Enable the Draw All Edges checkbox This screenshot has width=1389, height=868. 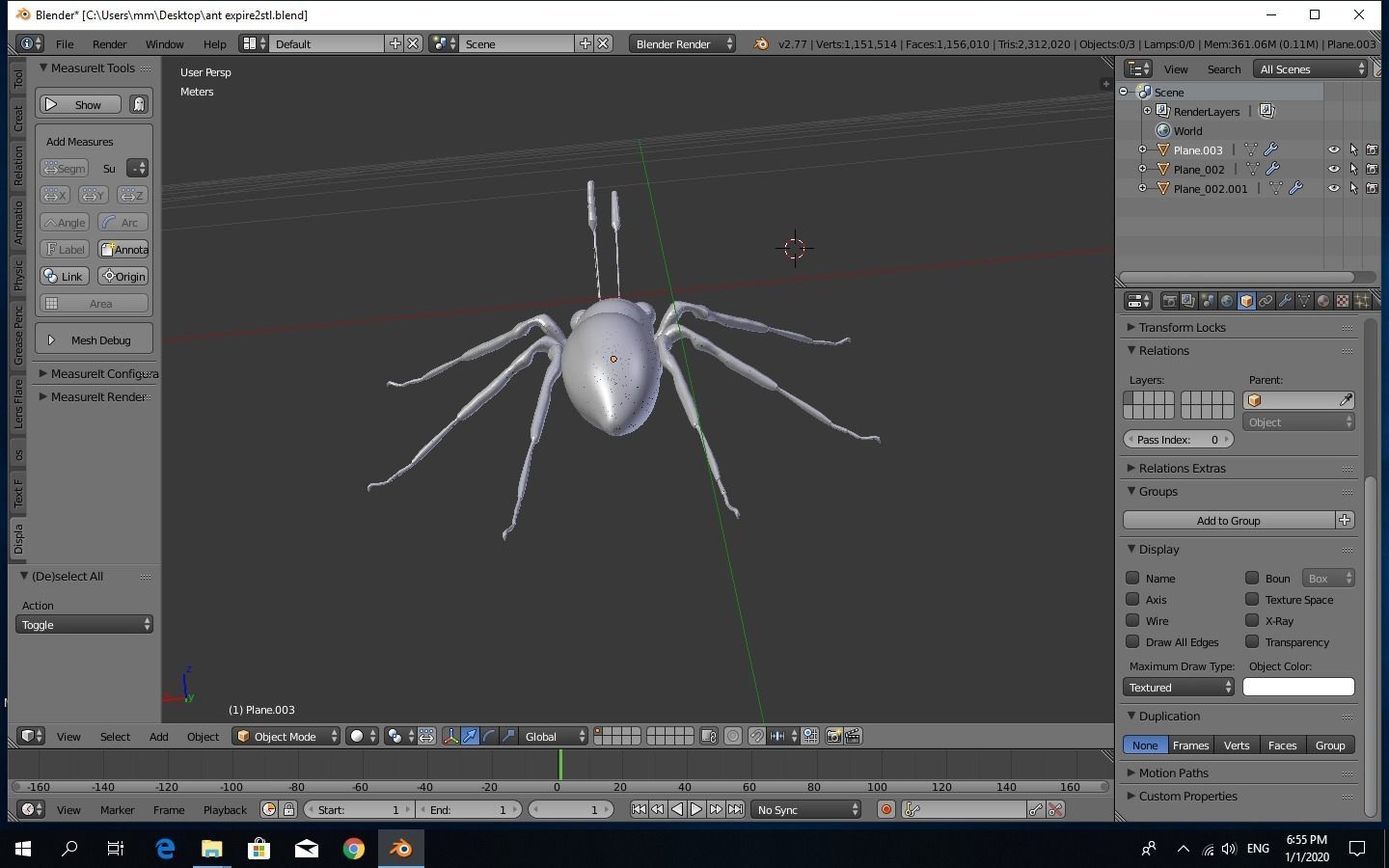click(1132, 641)
